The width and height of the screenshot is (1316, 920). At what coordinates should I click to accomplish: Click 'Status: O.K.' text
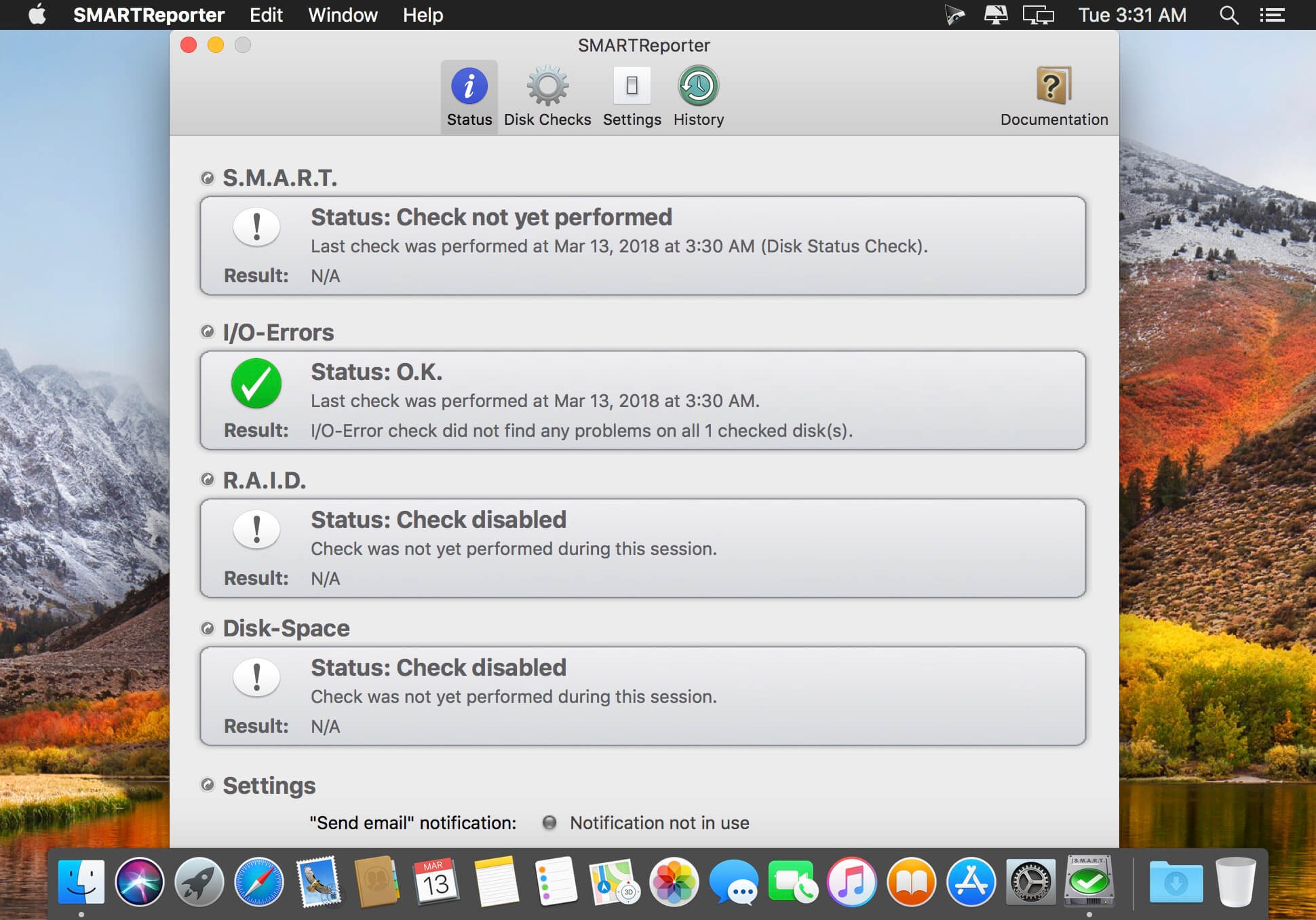(376, 372)
